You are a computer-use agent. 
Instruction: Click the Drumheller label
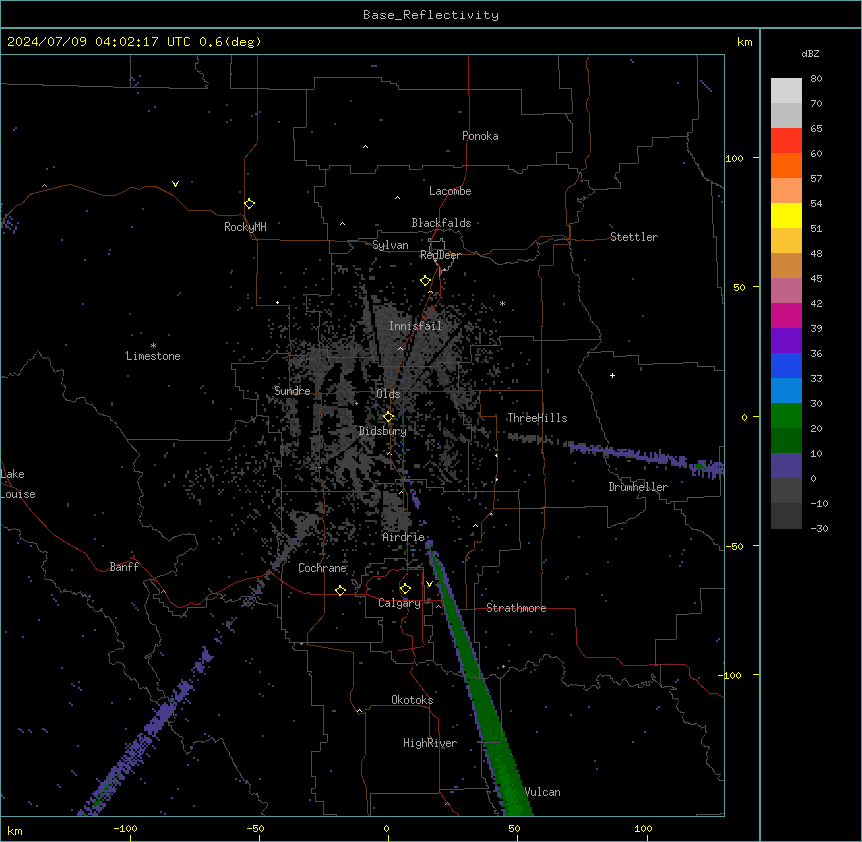pos(638,487)
